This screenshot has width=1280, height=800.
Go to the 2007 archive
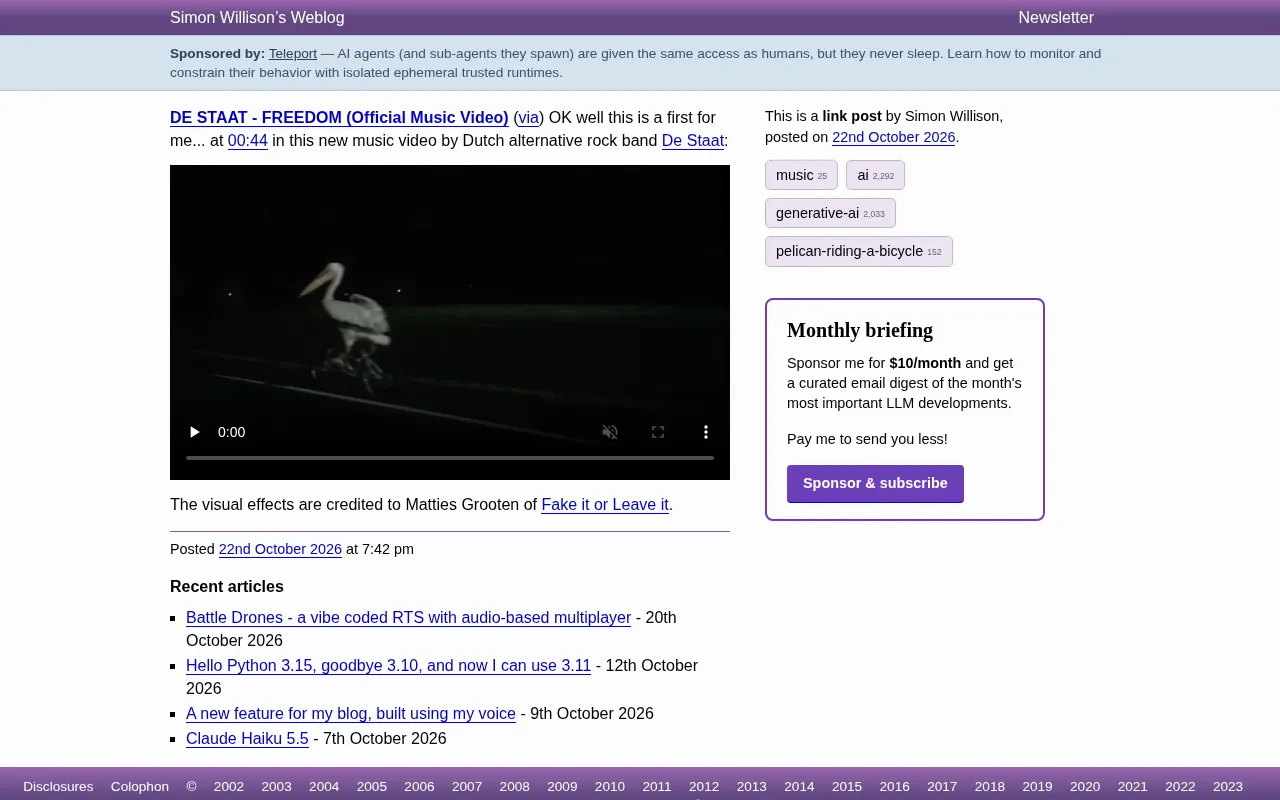pos(467,787)
